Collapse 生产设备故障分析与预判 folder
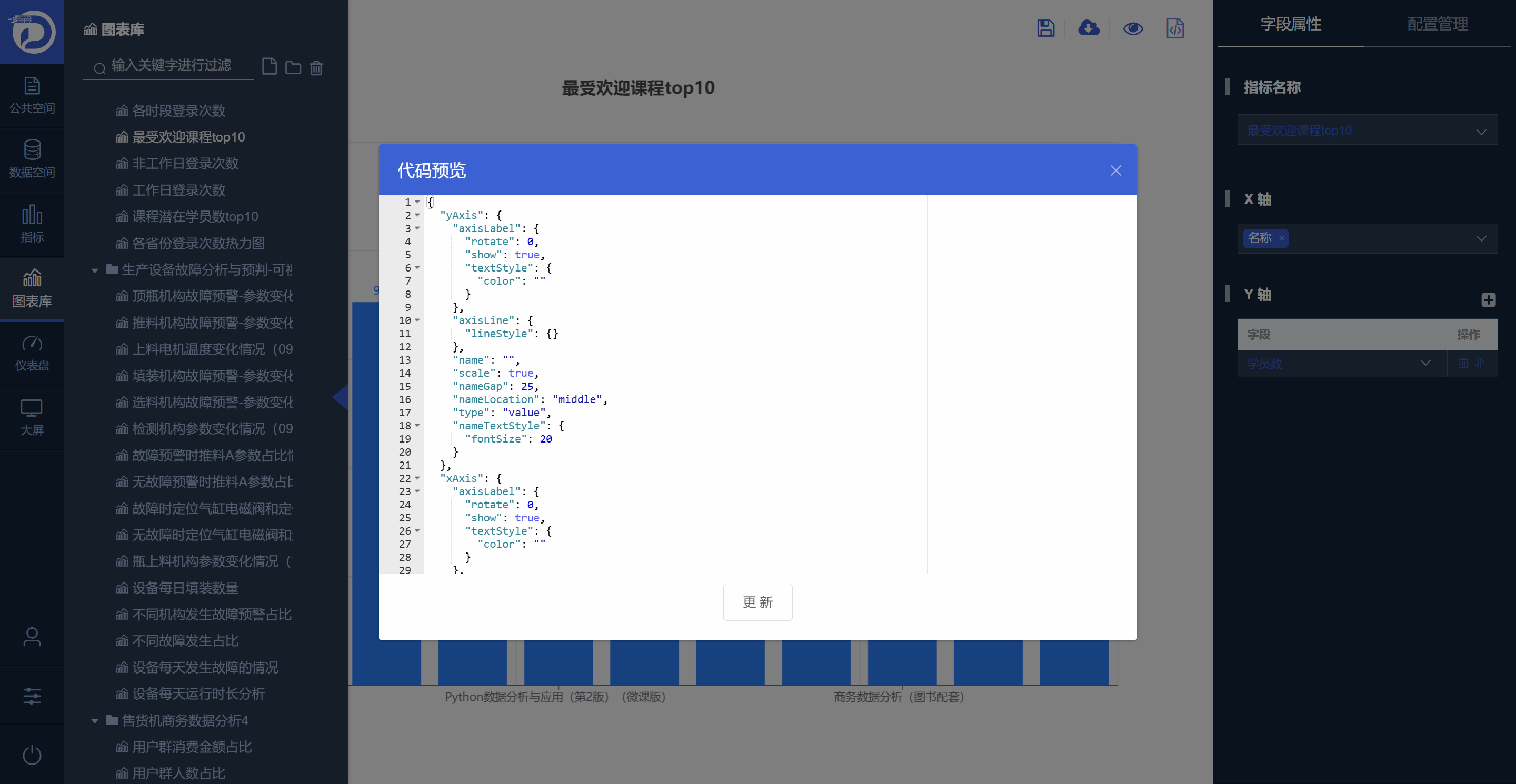Image resolution: width=1516 pixels, height=784 pixels. click(95, 270)
